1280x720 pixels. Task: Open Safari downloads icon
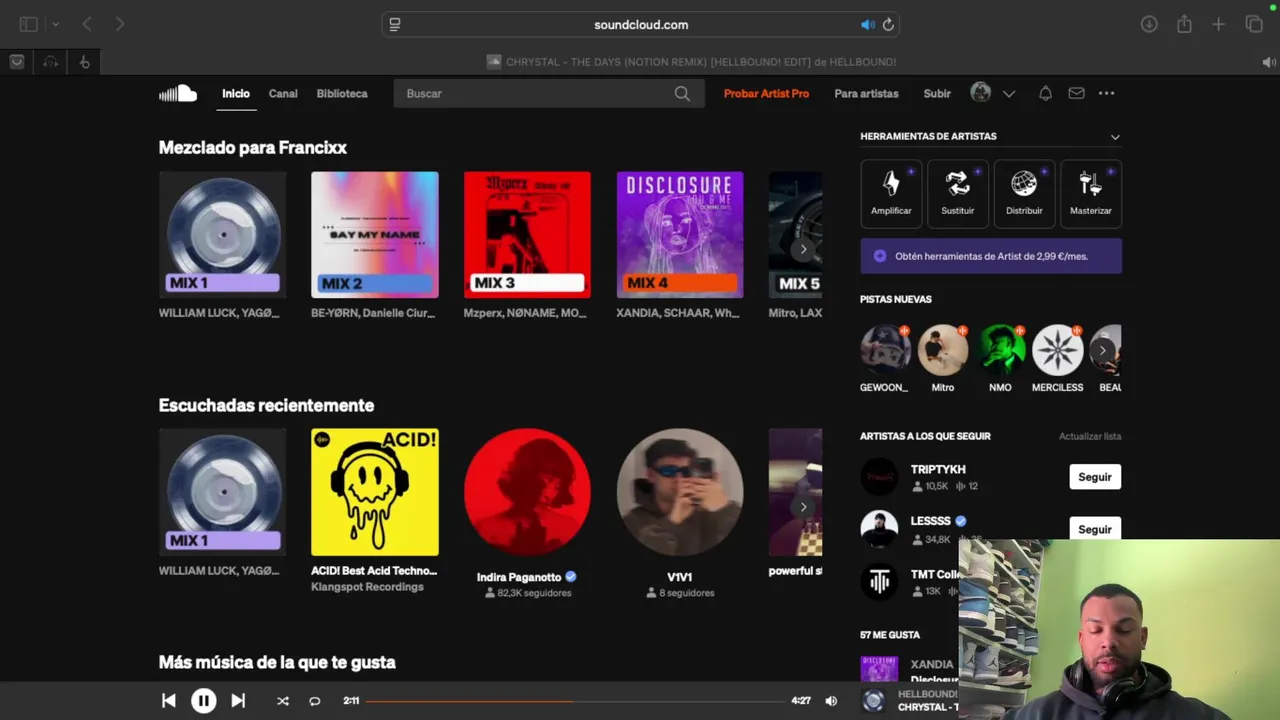pyautogui.click(x=1149, y=24)
